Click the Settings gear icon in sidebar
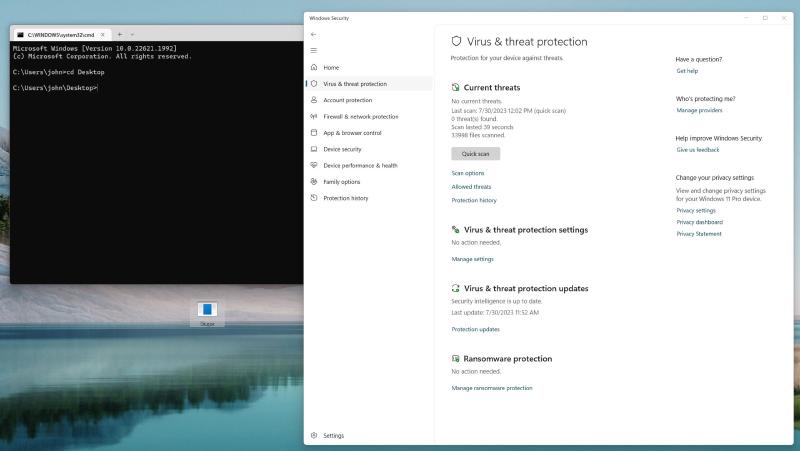The width and height of the screenshot is (800, 451). [314, 436]
